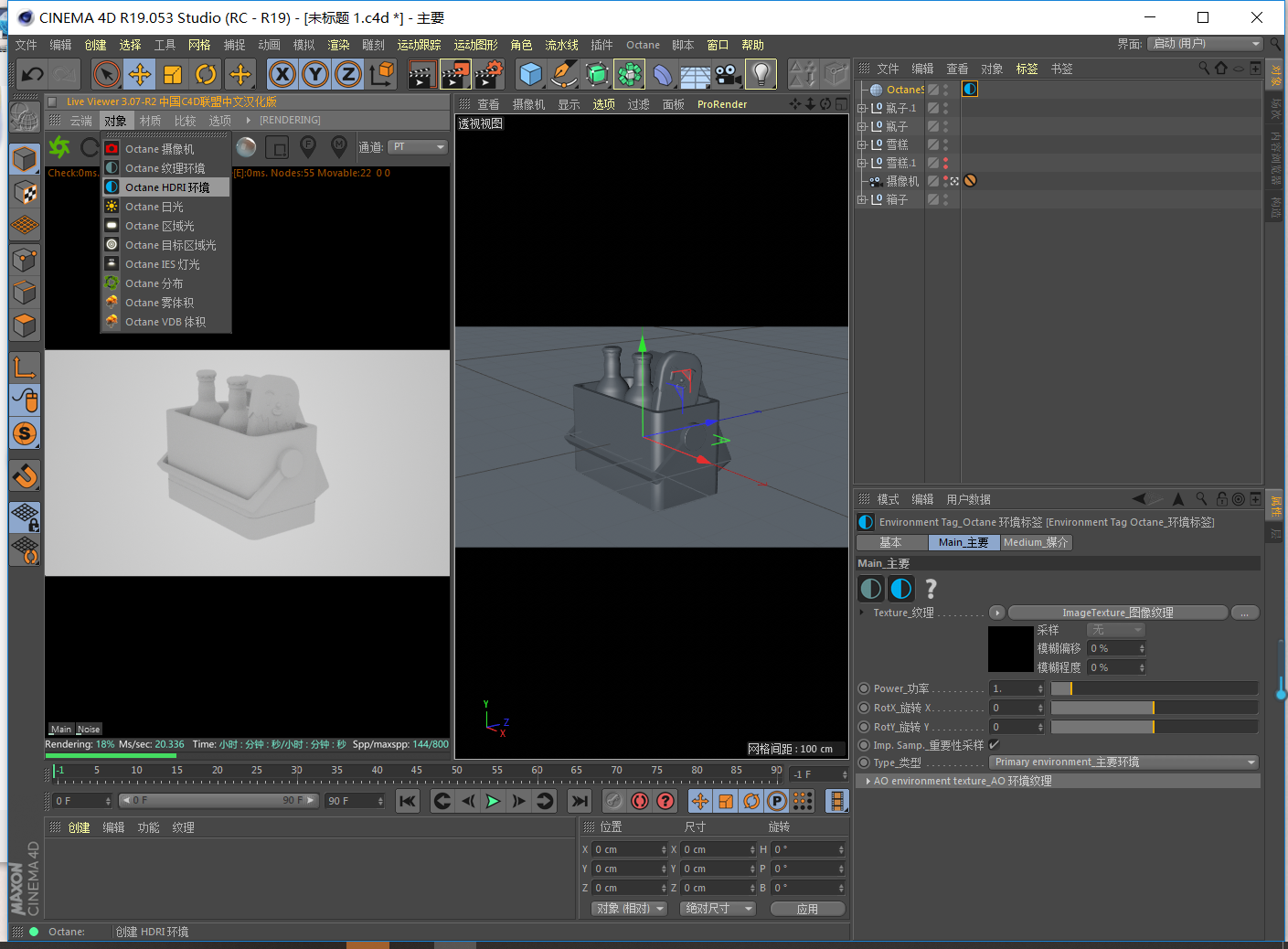Go to start of animation
Image resolution: width=1288 pixels, height=949 pixels.
(x=408, y=801)
